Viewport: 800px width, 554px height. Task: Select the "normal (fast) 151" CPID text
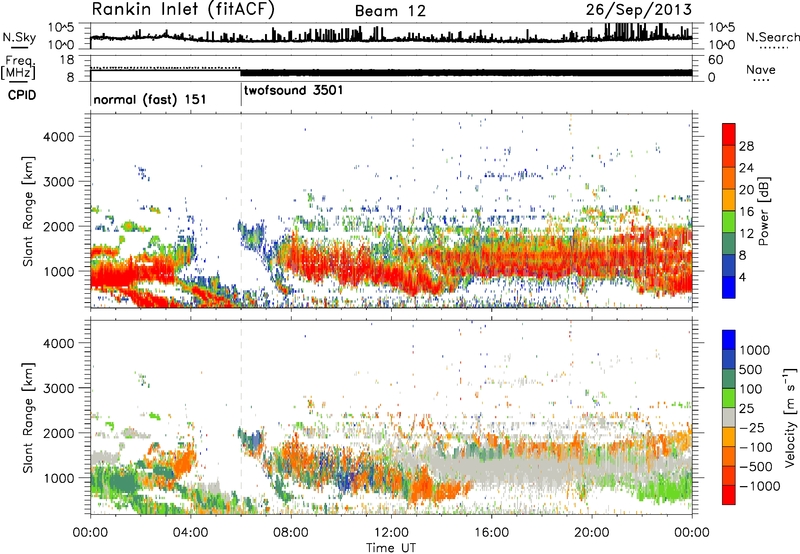tap(150, 99)
